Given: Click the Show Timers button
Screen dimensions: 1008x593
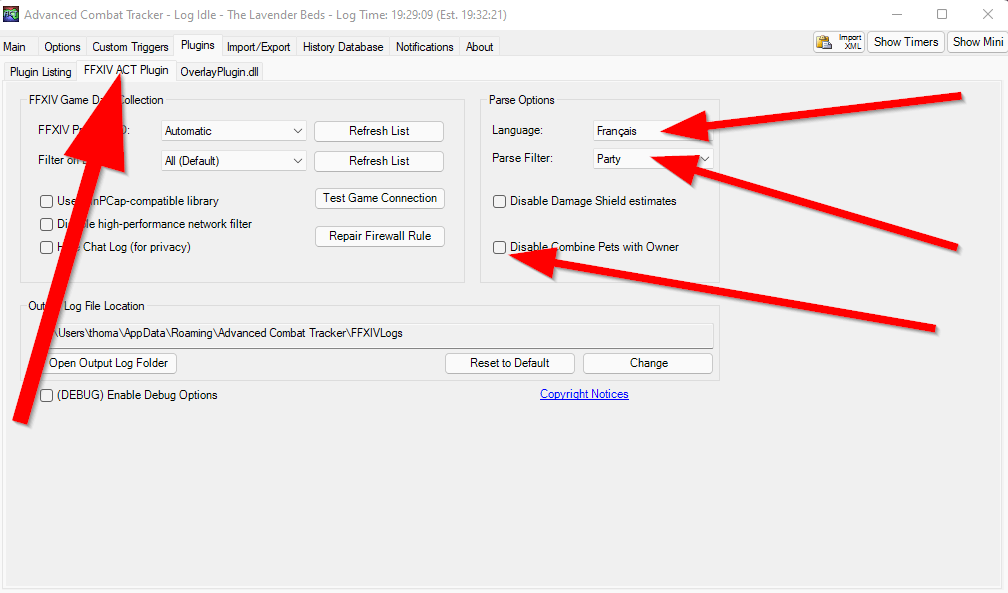Looking at the screenshot, I should (906, 42).
